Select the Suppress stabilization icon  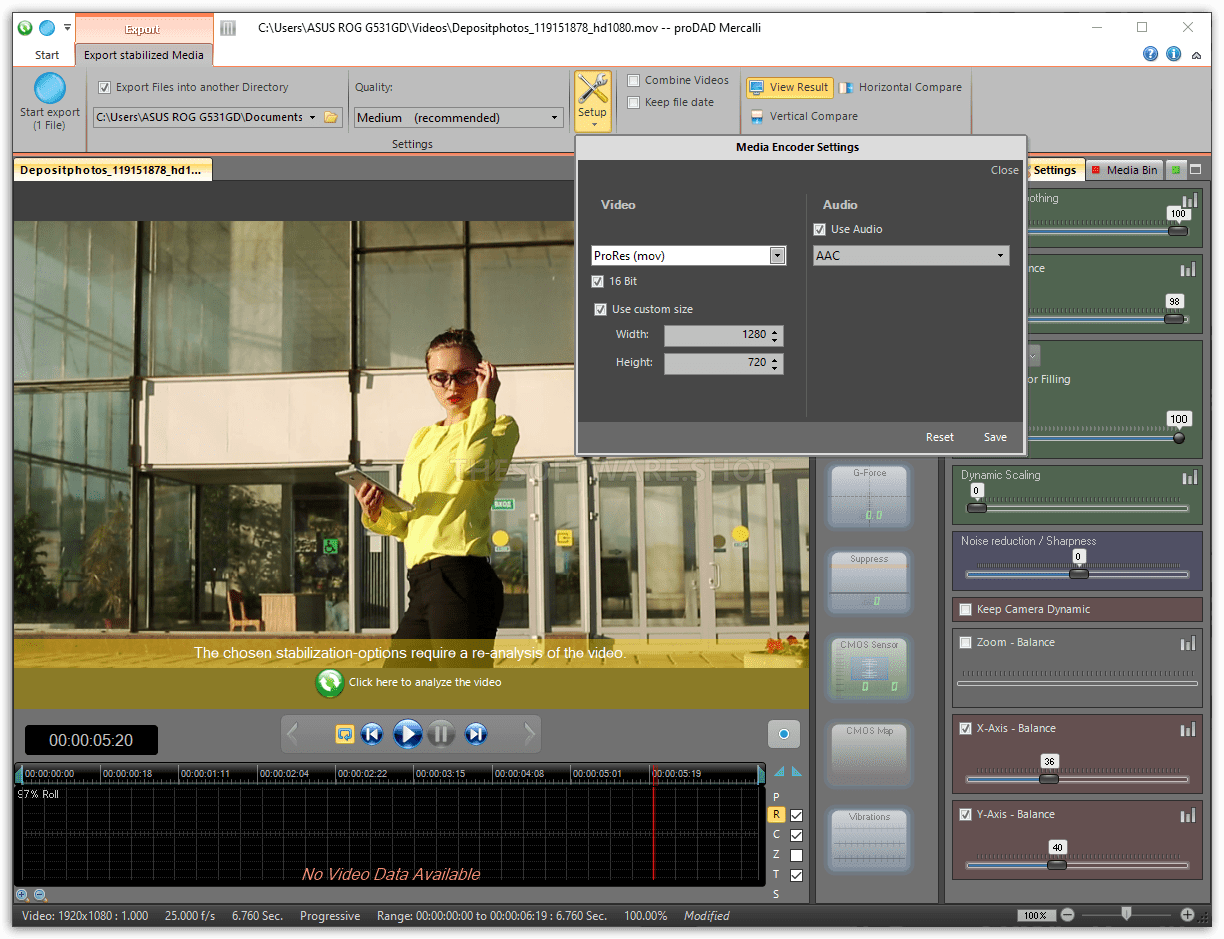868,580
